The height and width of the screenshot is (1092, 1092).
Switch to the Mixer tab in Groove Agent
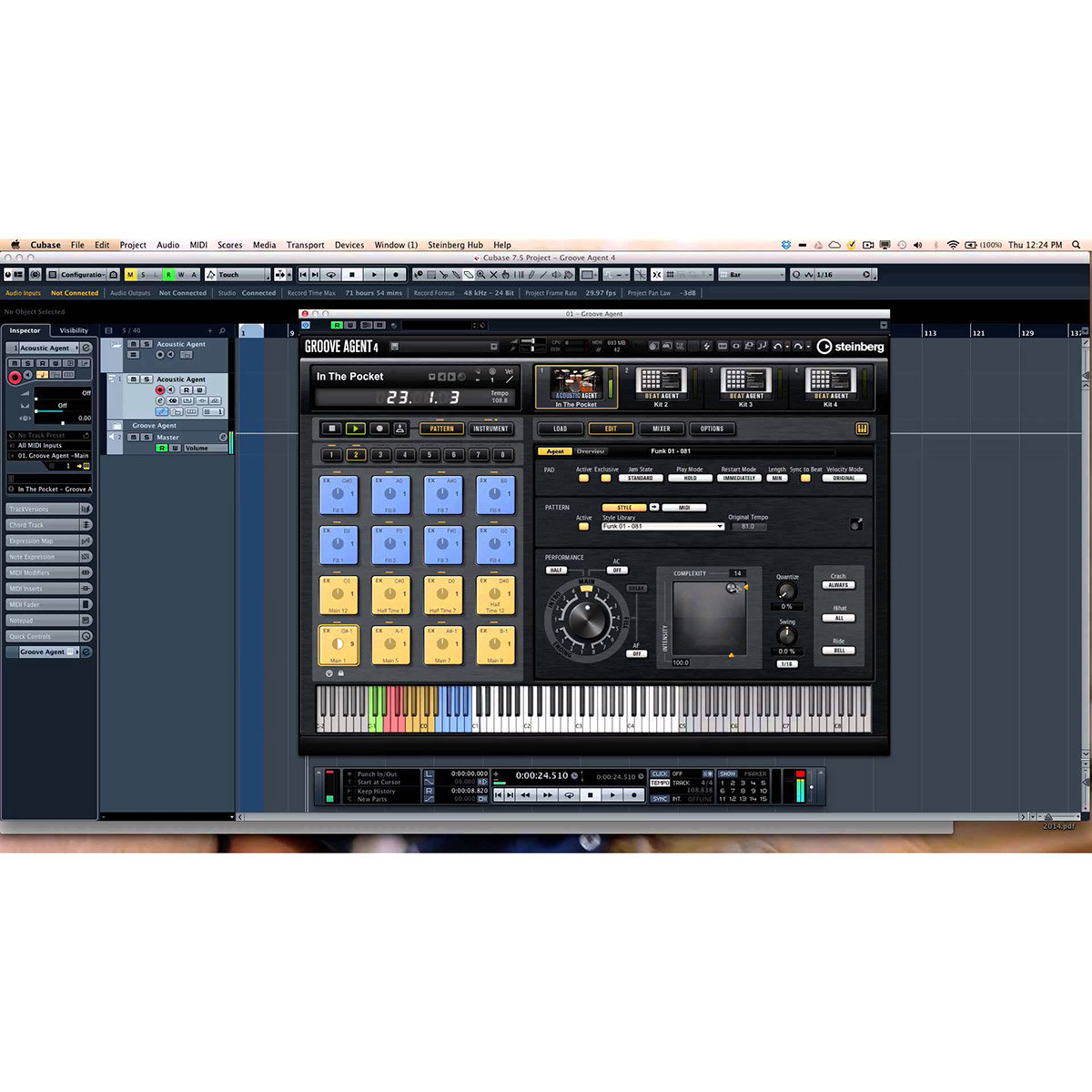[662, 429]
